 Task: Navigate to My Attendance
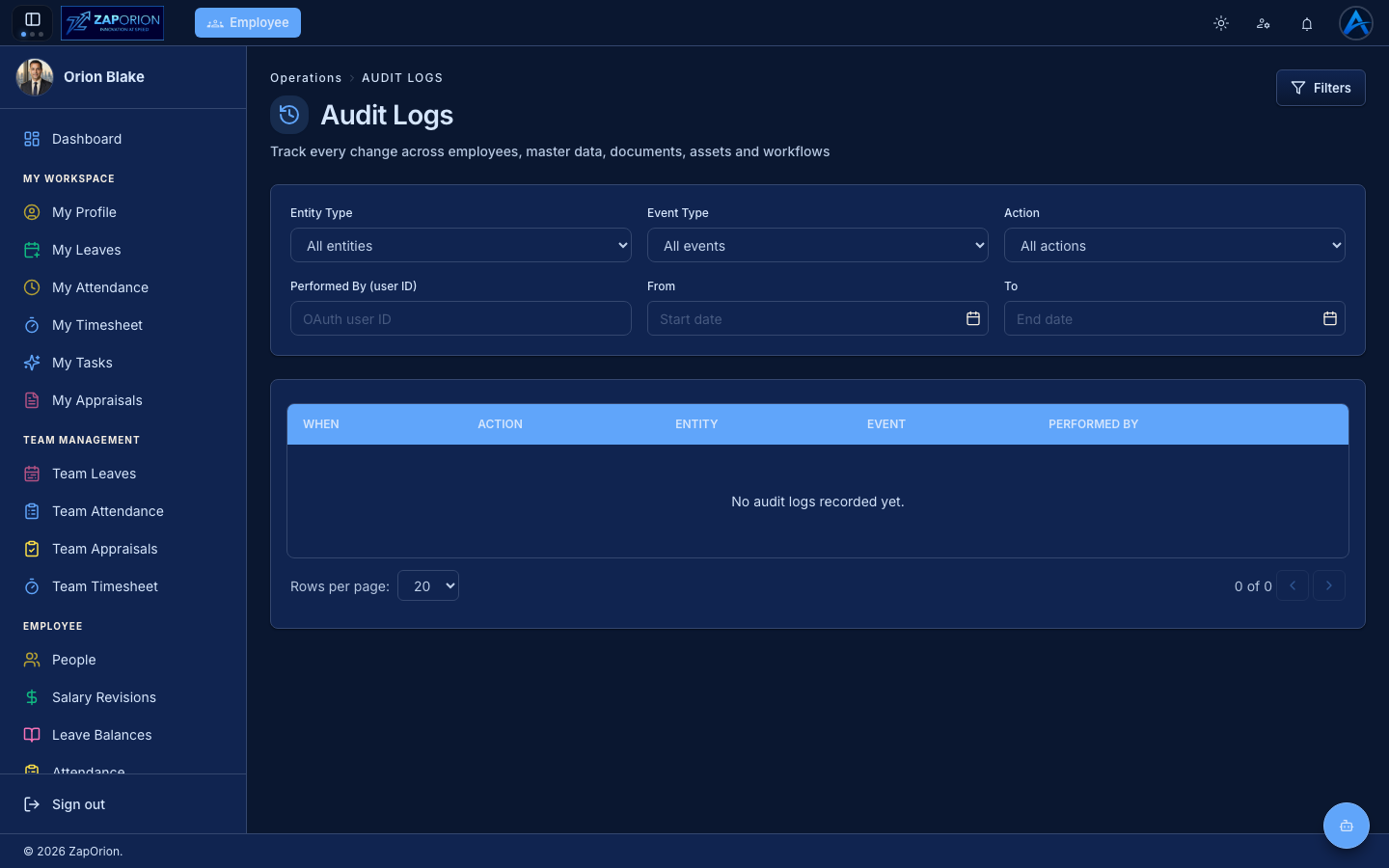[100, 287]
